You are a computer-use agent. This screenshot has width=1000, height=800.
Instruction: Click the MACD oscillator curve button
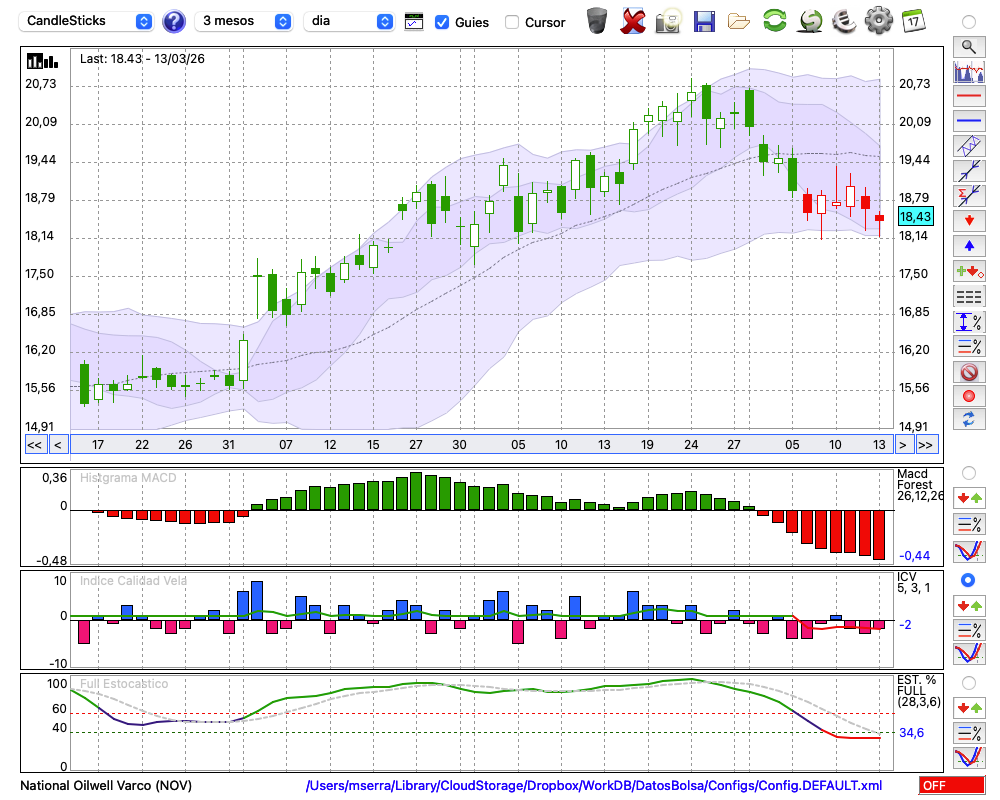click(x=969, y=551)
